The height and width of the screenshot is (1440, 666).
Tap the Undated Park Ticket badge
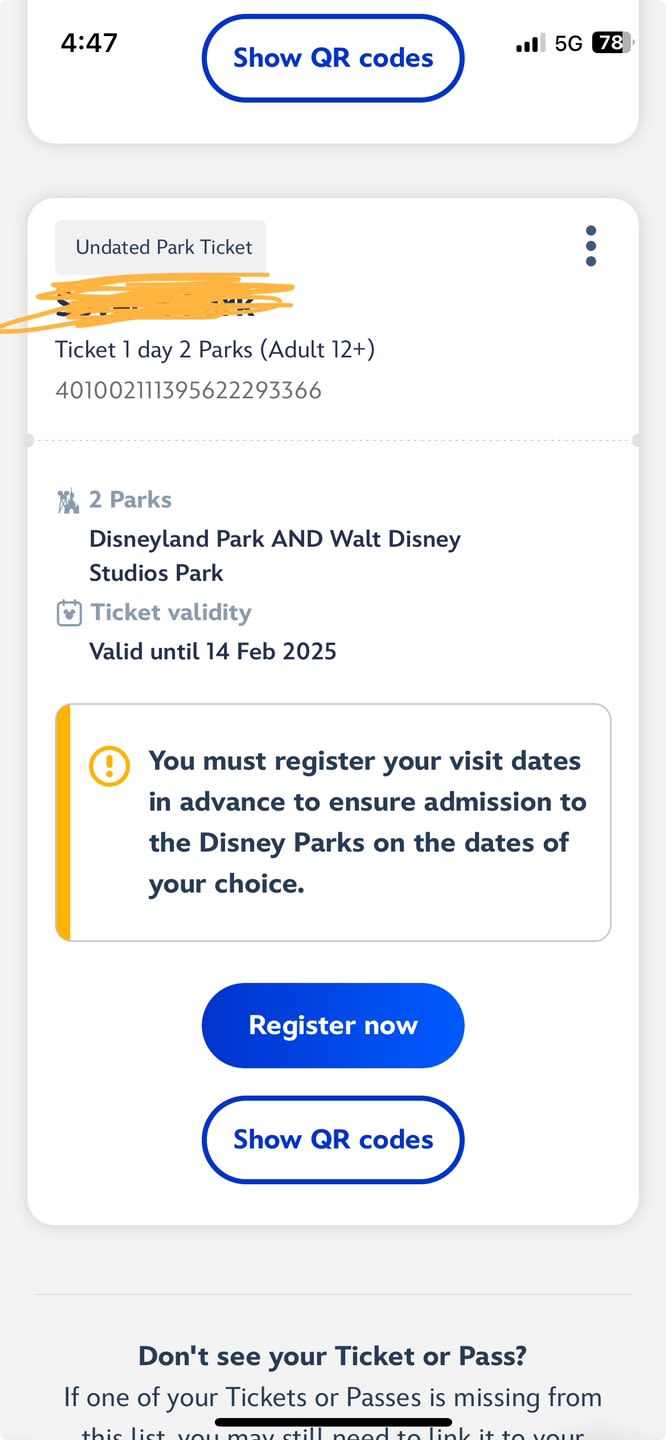(161, 247)
